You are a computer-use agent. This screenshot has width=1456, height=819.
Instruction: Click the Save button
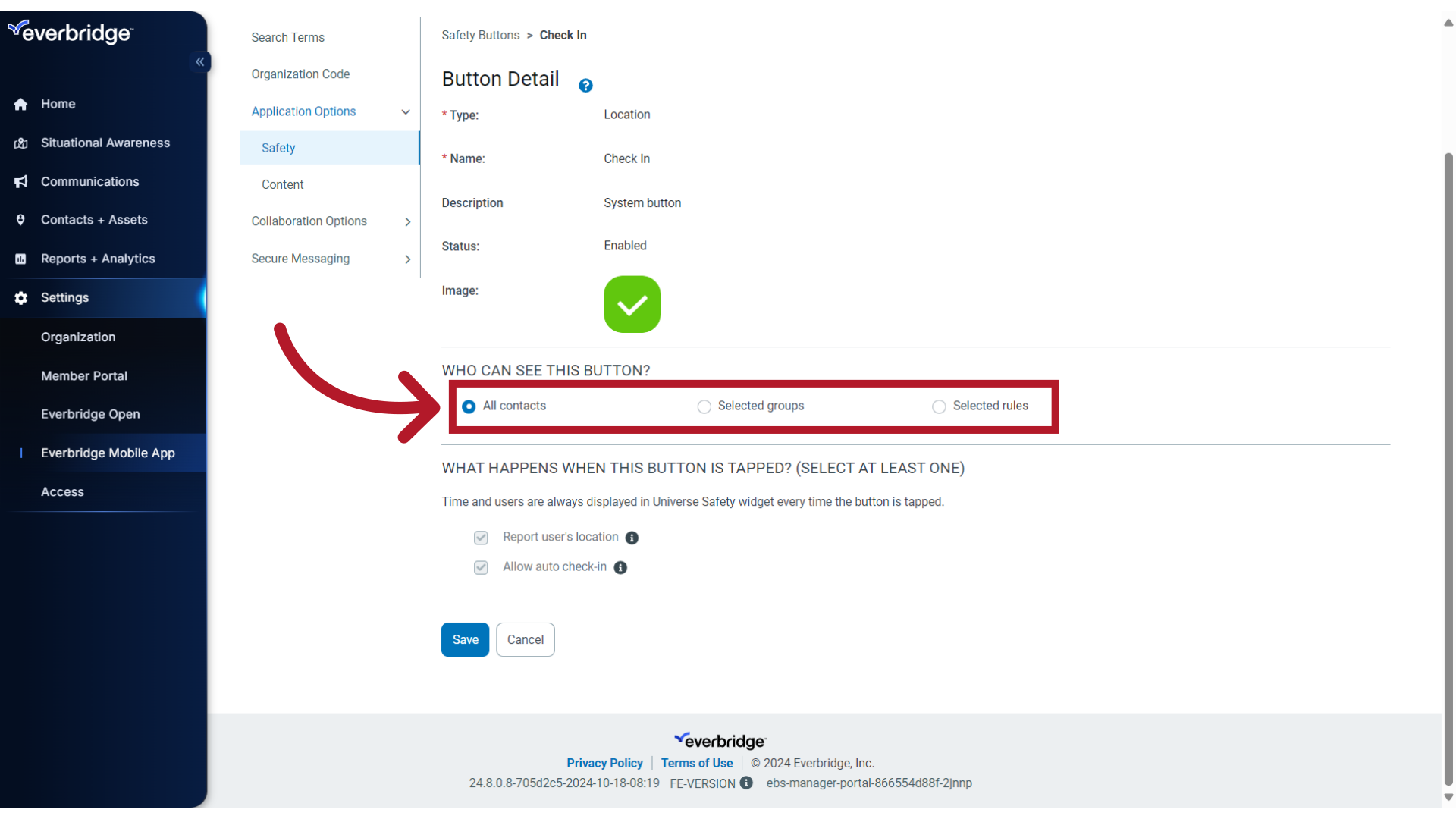pos(465,639)
